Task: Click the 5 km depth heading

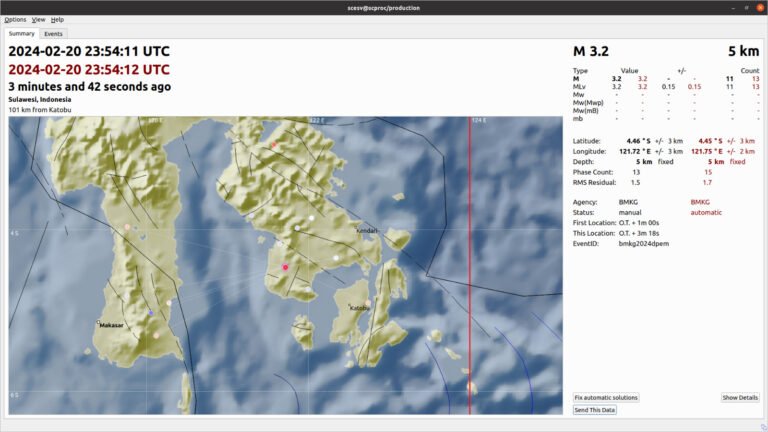Action: pyautogui.click(x=743, y=51)
